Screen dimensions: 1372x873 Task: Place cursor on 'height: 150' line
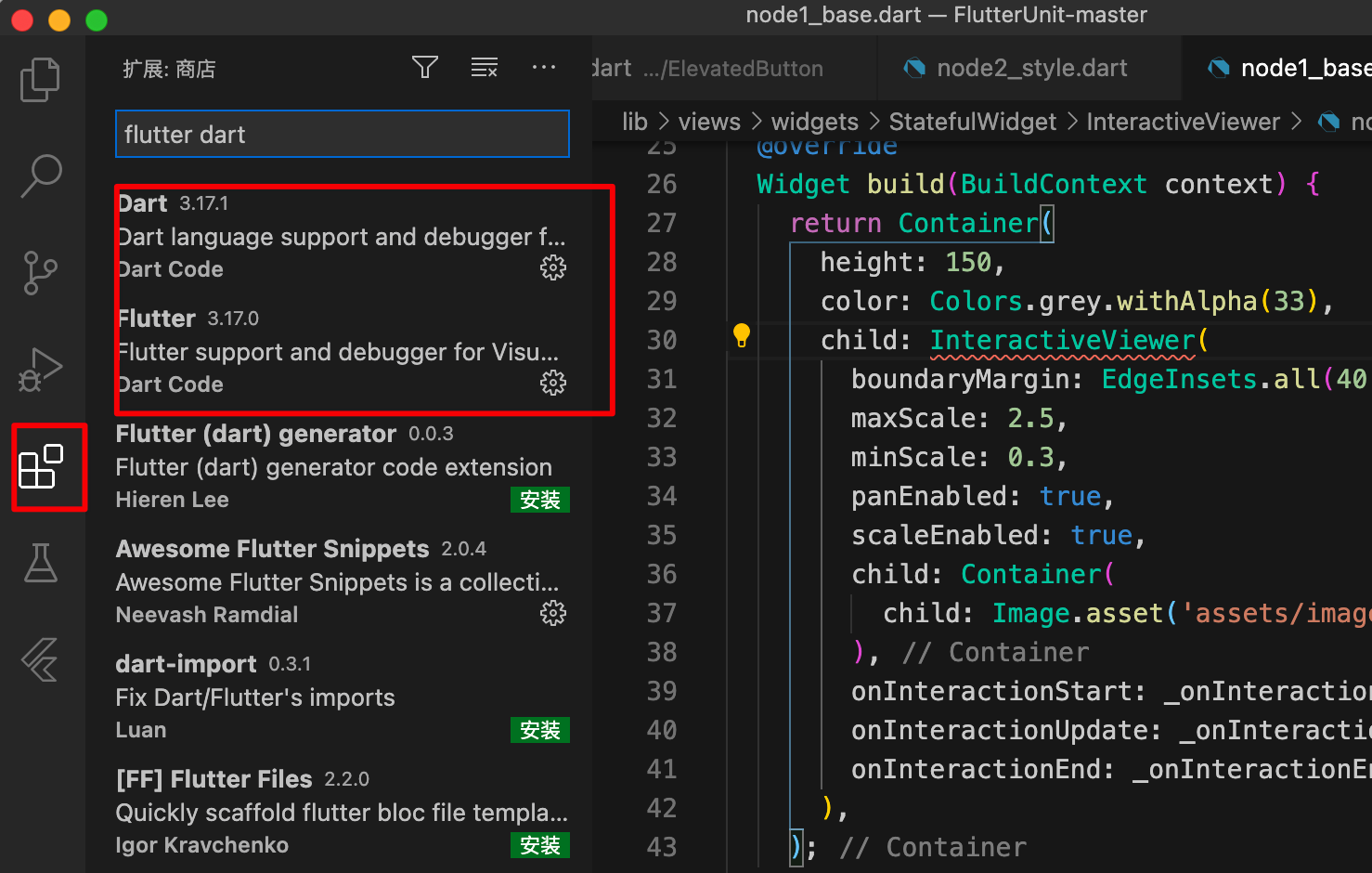(912, 262)
